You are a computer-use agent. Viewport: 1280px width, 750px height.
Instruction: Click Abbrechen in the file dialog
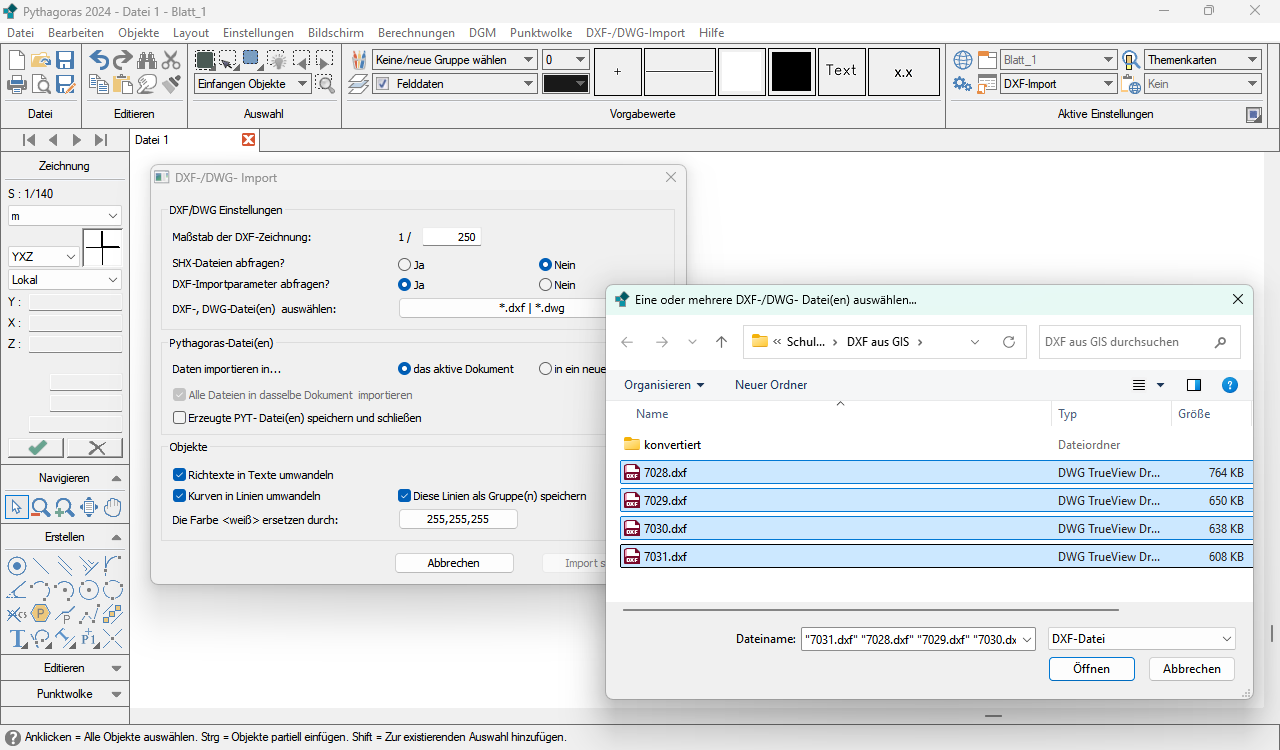(x=1192, y=669)
